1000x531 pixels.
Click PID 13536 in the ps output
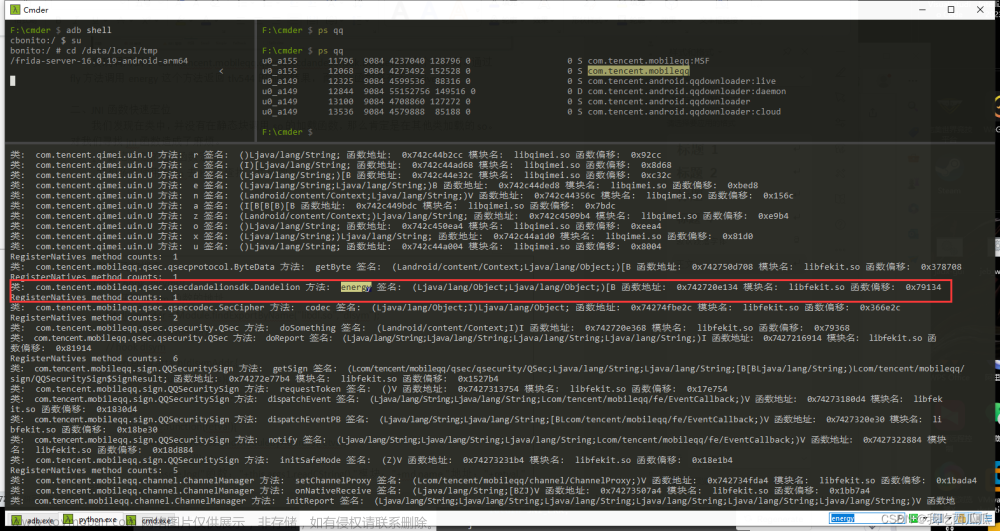coord(341,112)
